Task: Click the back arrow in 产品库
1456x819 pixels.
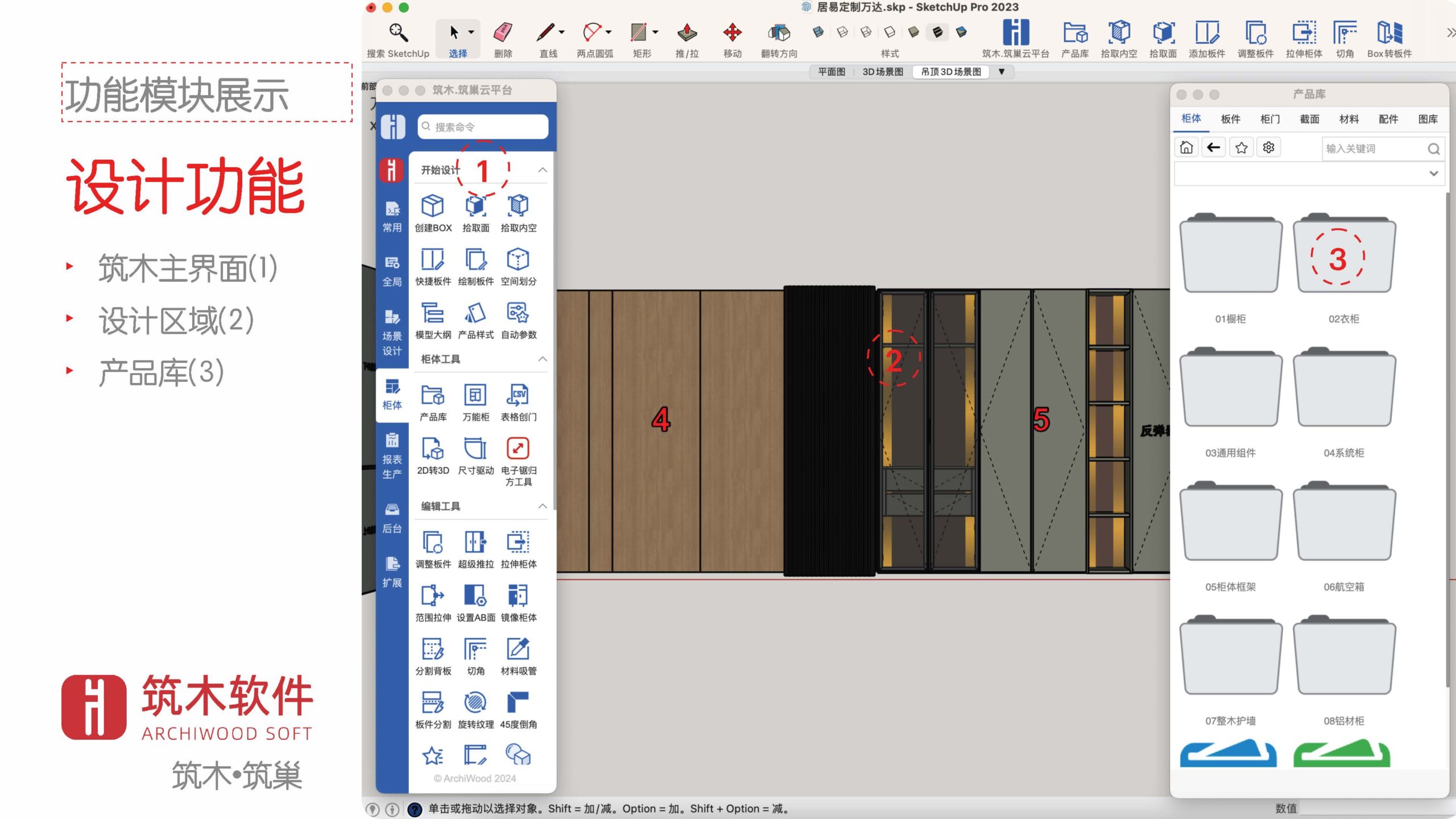Action: (x=1213, y=148)
